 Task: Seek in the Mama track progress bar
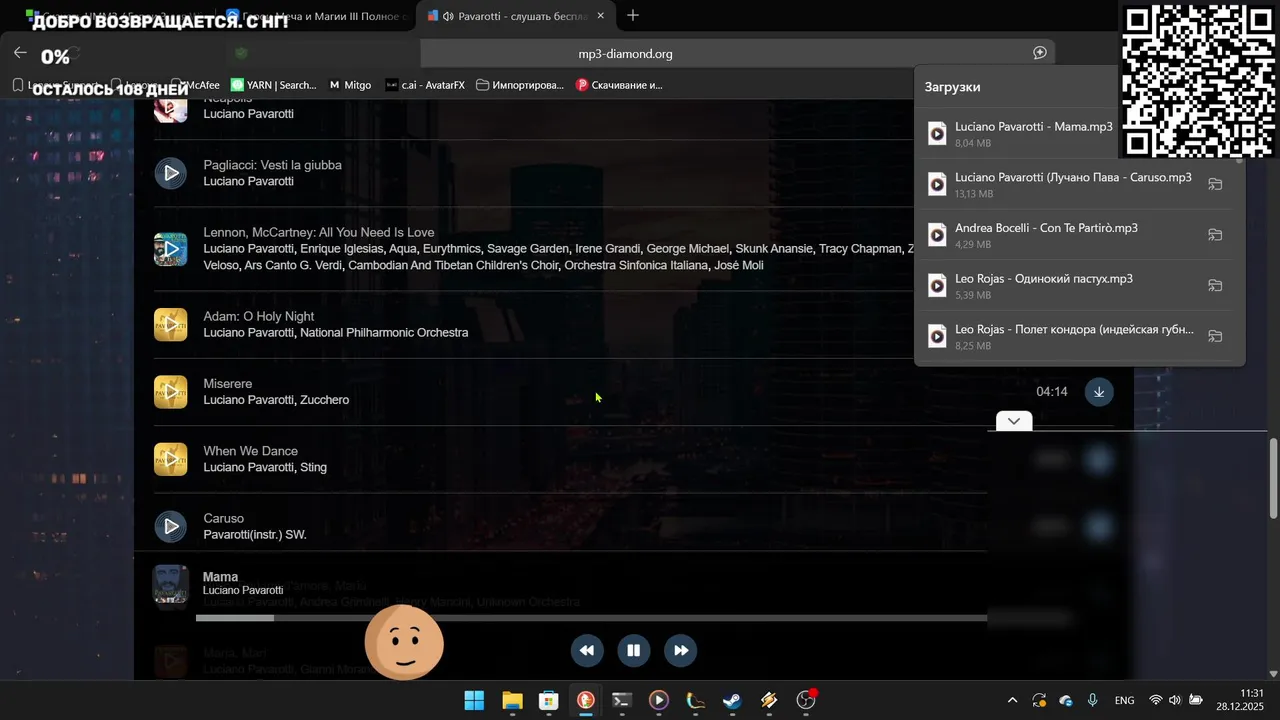coord(591,618)
